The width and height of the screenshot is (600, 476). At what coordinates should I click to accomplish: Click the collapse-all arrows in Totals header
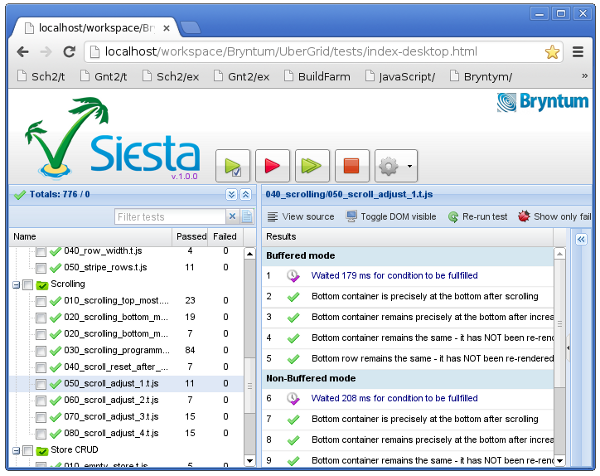coord(246,195)
